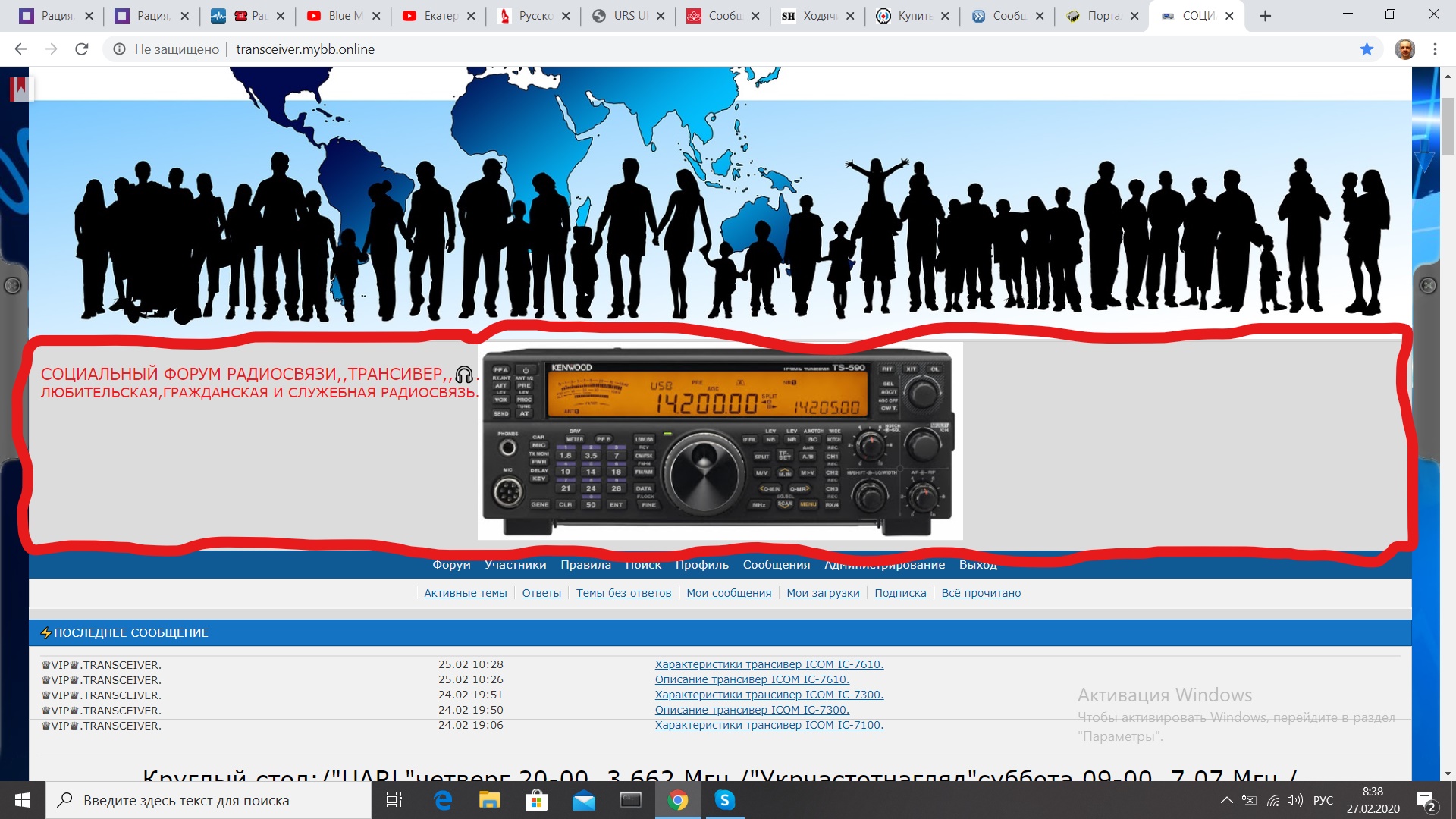Viewport: 1456px width, 819px height.
Task: Open the notification center icon
Action: (1426, 802)
